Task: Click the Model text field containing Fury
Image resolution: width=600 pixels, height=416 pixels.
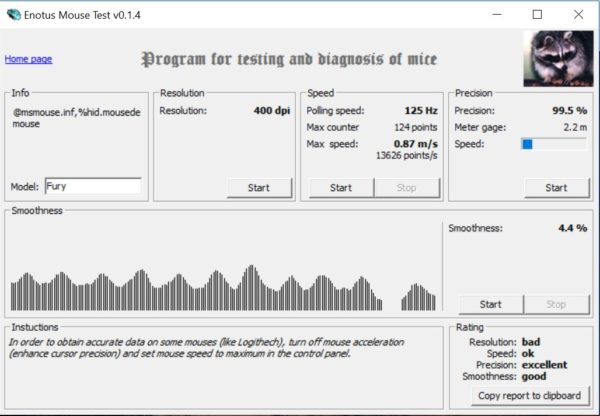Action: (92, 186)
